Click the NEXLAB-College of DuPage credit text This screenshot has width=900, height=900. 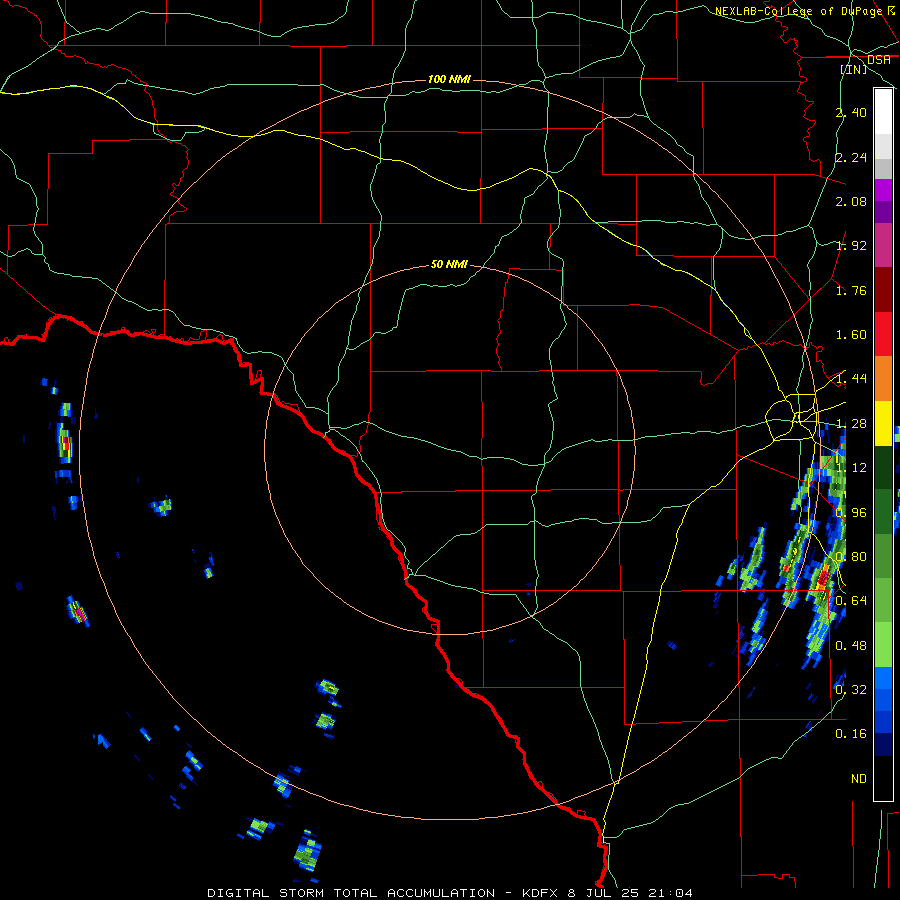(798, 11)
